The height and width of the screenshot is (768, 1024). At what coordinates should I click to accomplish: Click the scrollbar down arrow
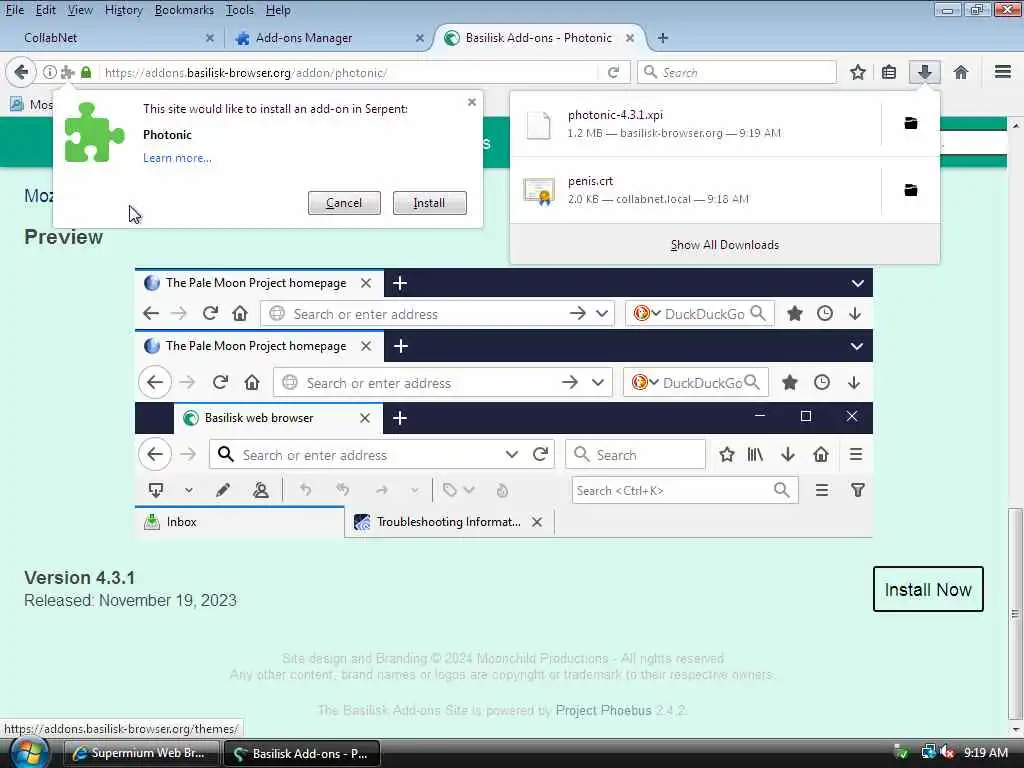click(1015, 729)
